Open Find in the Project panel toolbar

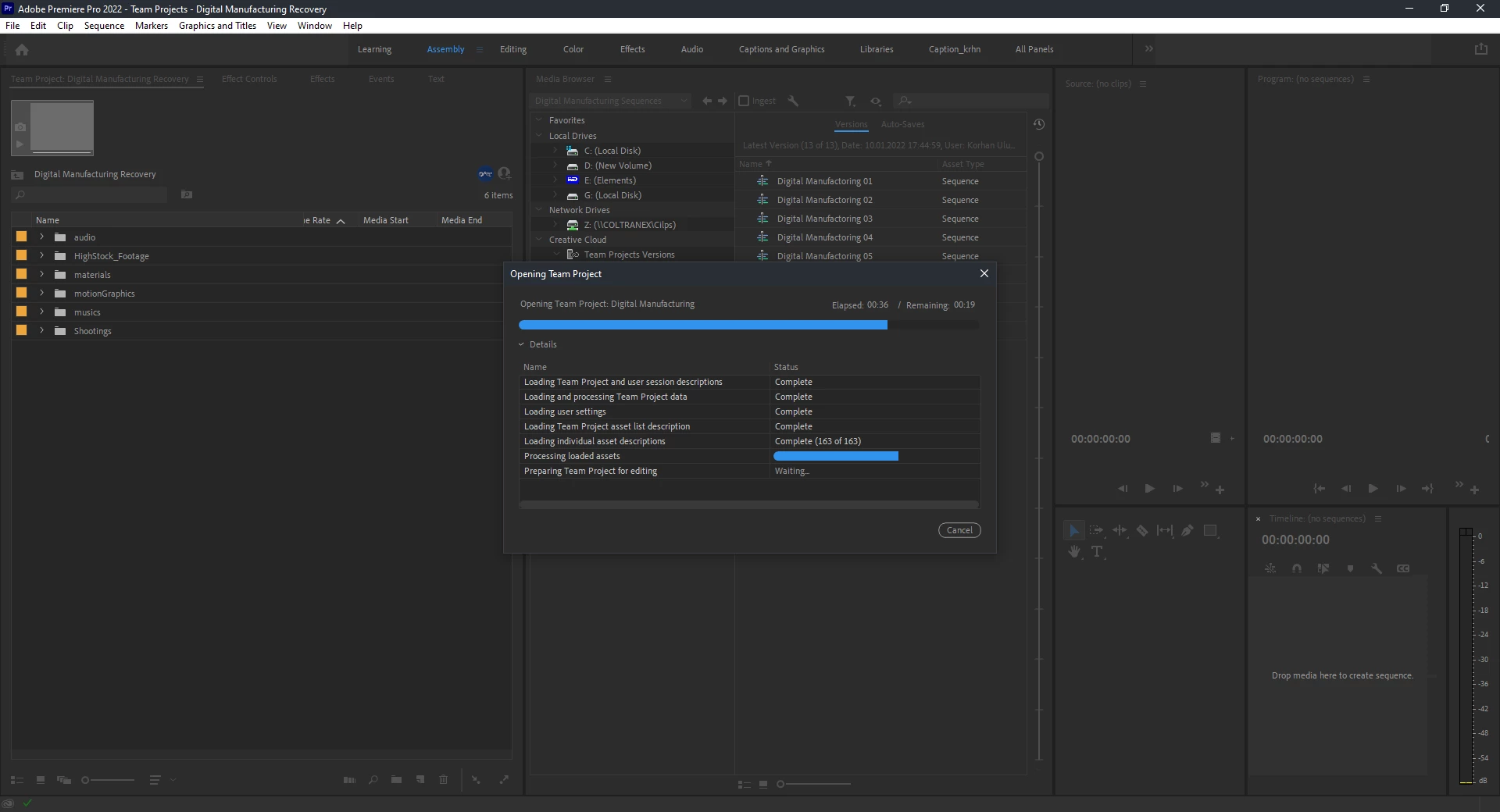tap(373, 779)
